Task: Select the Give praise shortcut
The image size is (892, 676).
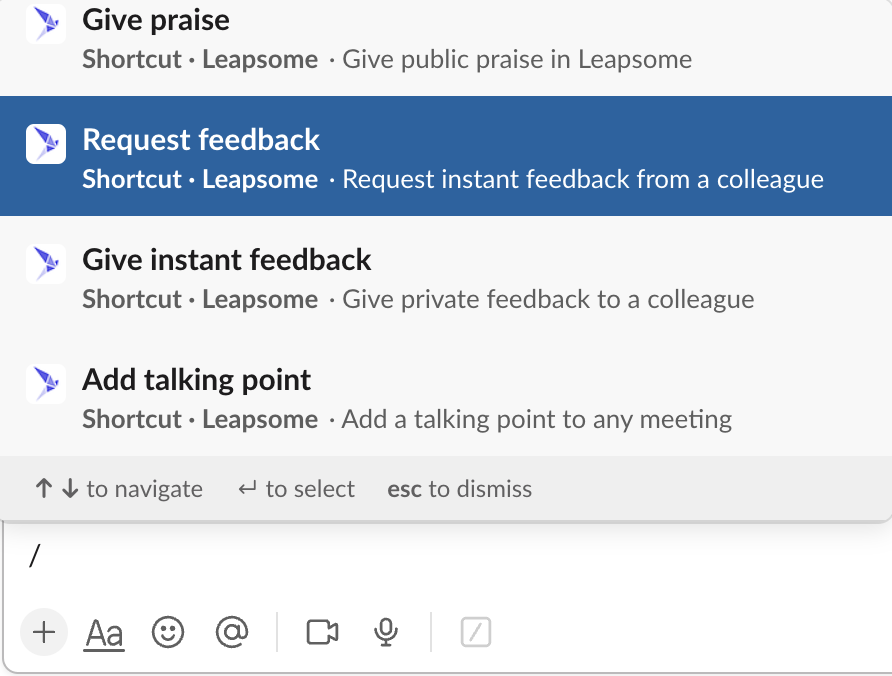Action: (156, 20)
